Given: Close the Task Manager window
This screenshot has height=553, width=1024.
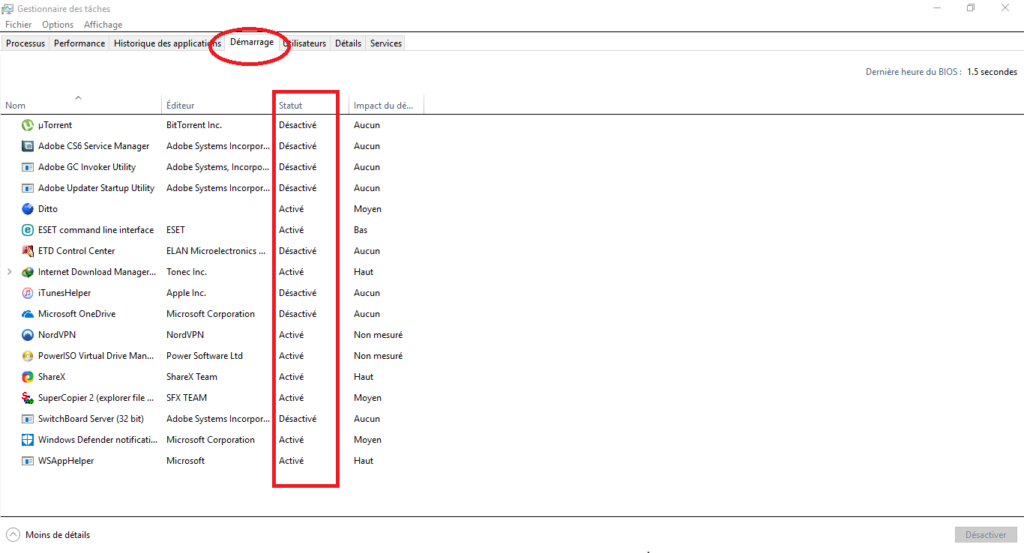Looking at the screenshot, I should click(x=1005, y=8).
